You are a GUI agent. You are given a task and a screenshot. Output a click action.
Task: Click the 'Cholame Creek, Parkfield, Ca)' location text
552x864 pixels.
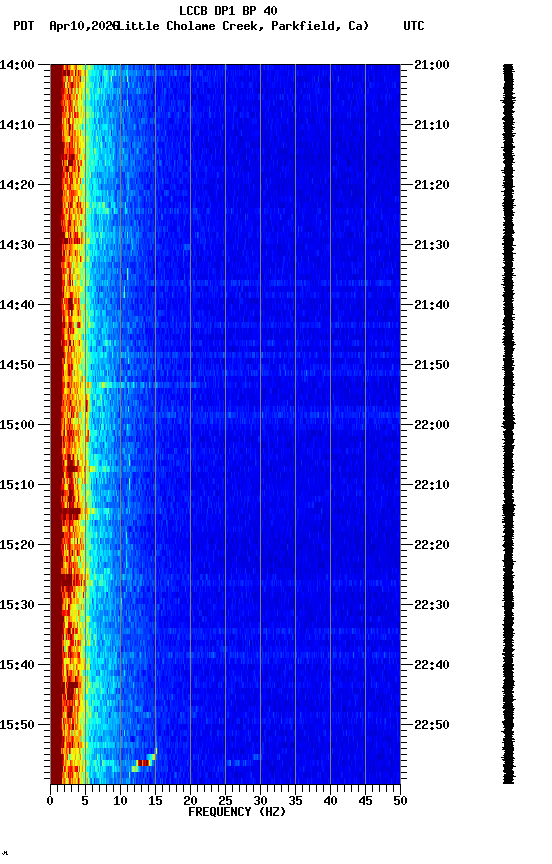[267, 26]
